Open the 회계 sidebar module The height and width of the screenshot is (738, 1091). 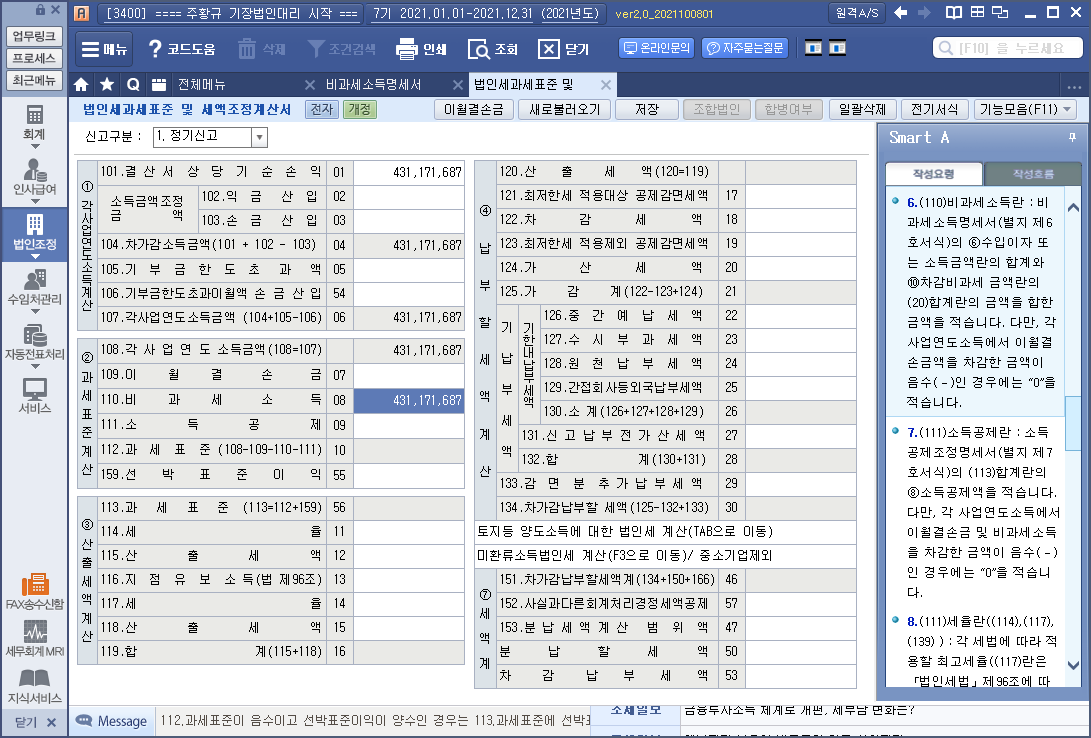point(34,122)
